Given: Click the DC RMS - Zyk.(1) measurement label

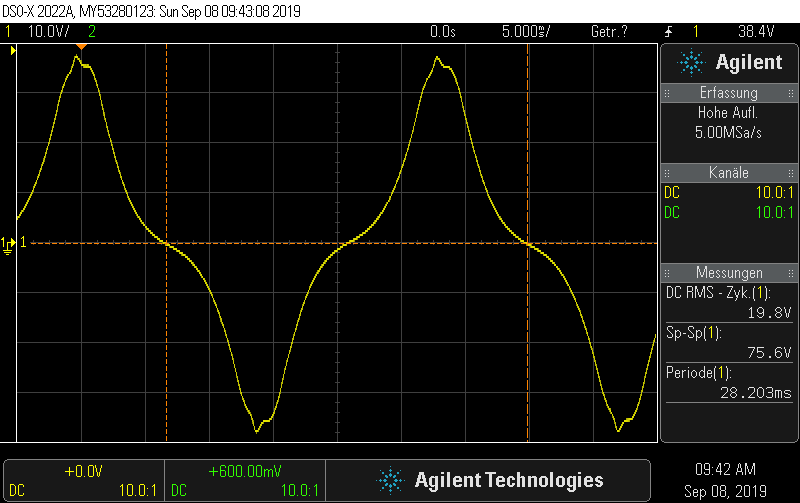Looking at the screenshot, I should (x=718, y=293).
